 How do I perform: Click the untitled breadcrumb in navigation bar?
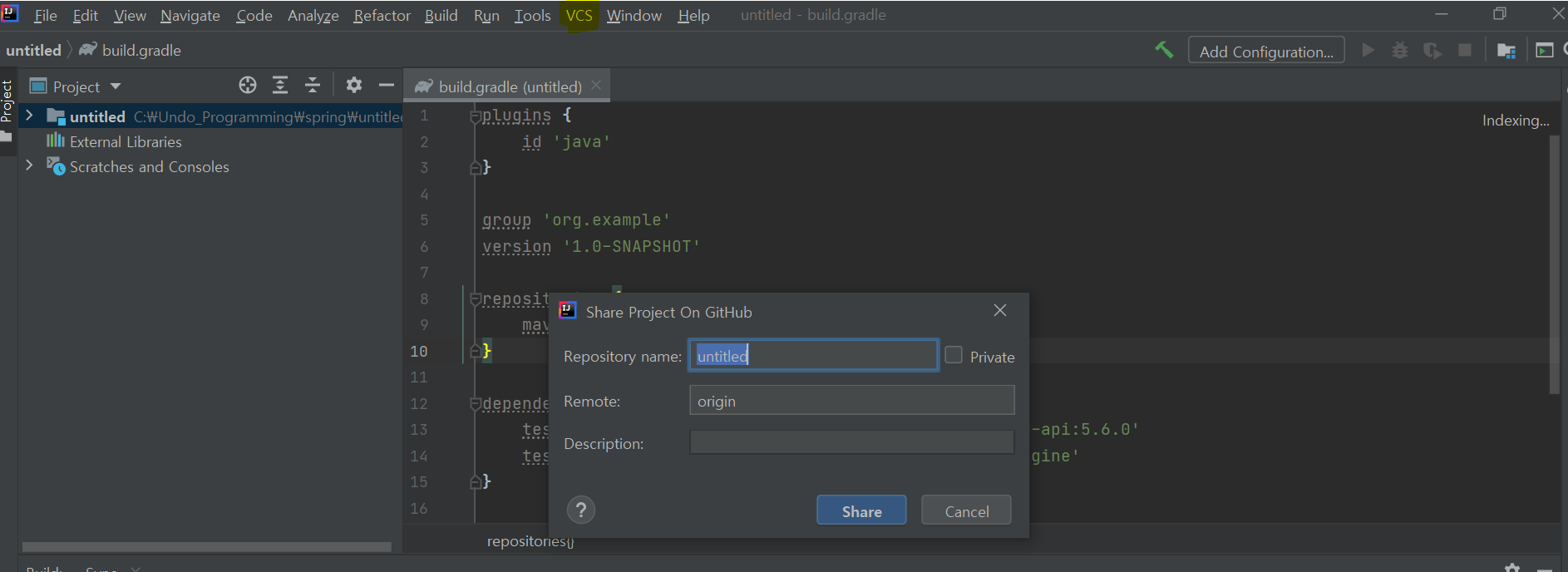pyautogui.click(x=33, y=50)
